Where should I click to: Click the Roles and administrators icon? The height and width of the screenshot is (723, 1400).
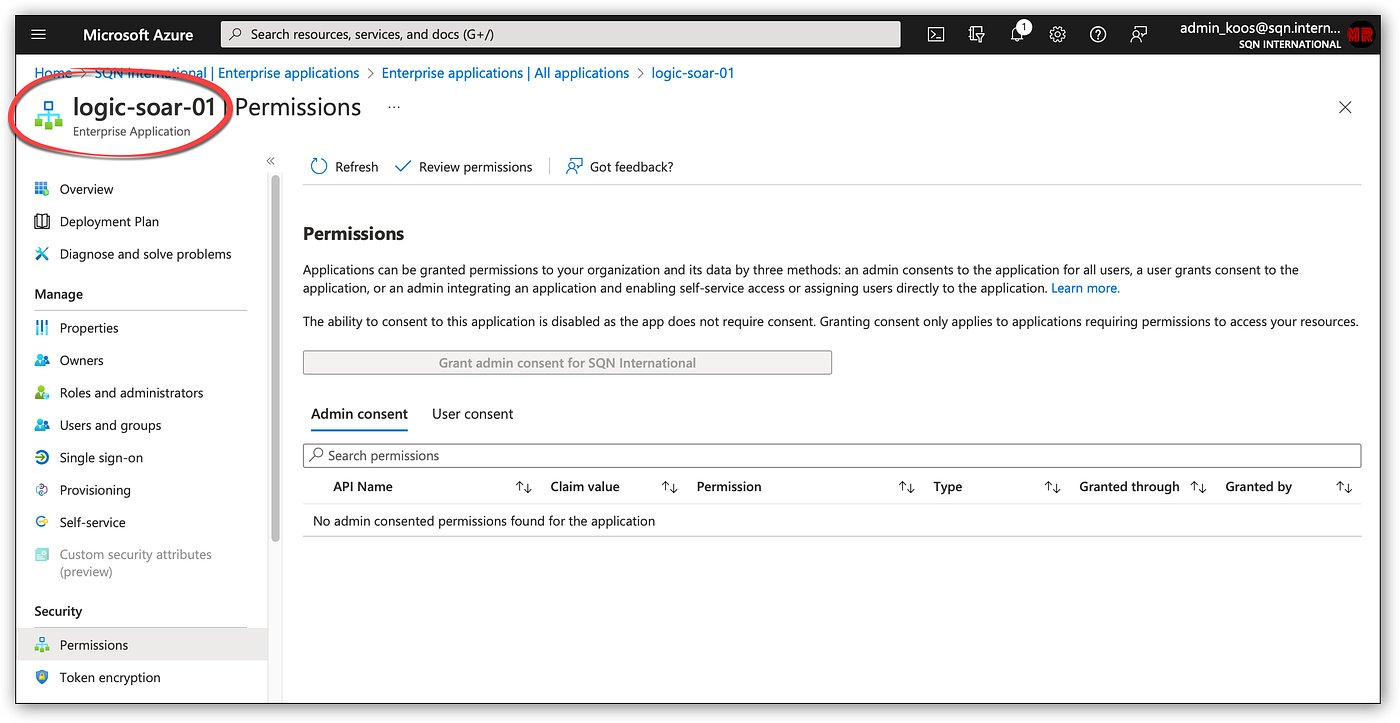tap(42, 393)
